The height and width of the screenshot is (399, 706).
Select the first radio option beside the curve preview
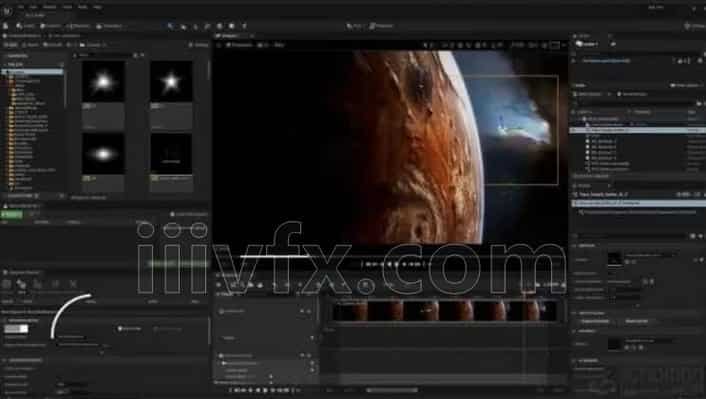click(x=120, y=329)
